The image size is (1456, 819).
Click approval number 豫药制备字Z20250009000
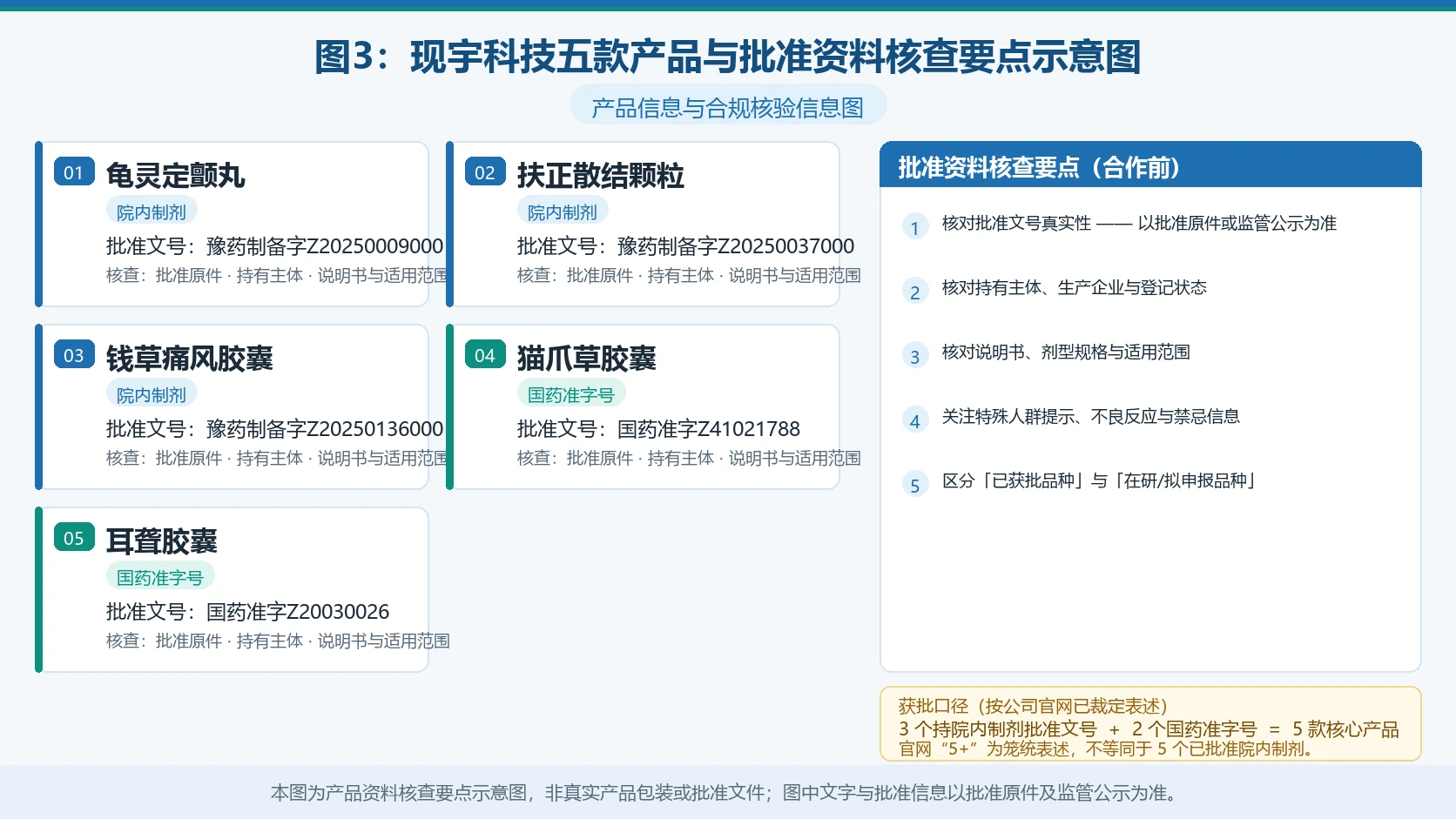(325, 246)
